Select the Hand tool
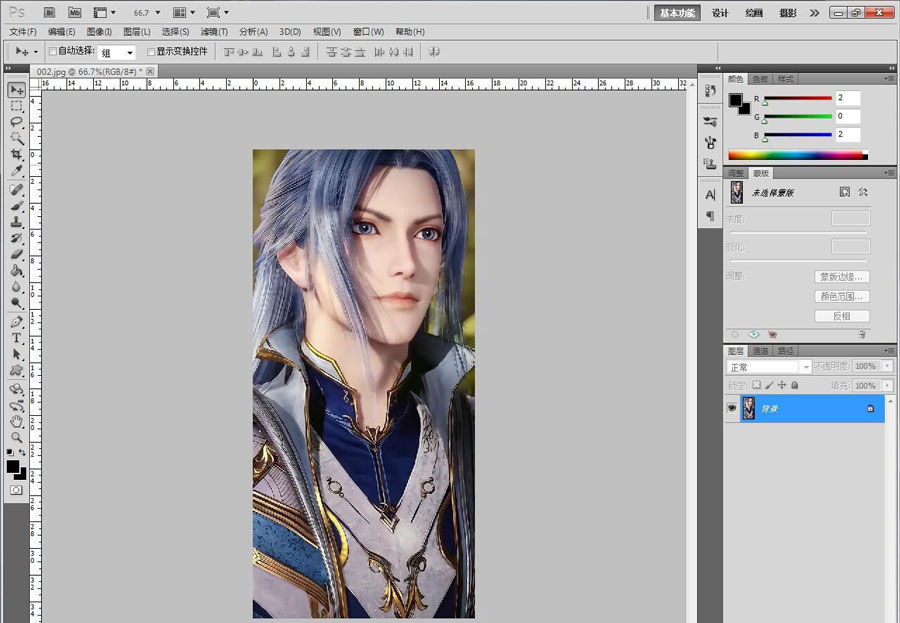 point(17,421)
